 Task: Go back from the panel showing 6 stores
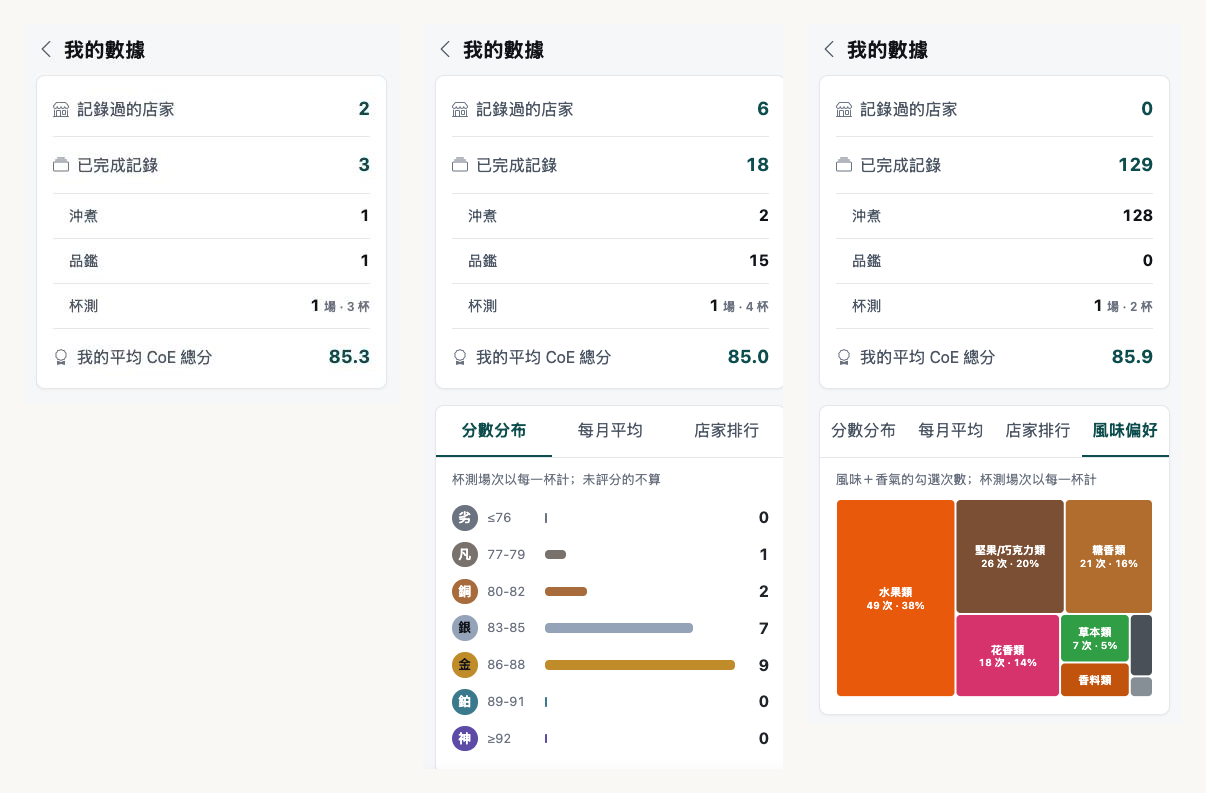point(445,50)
